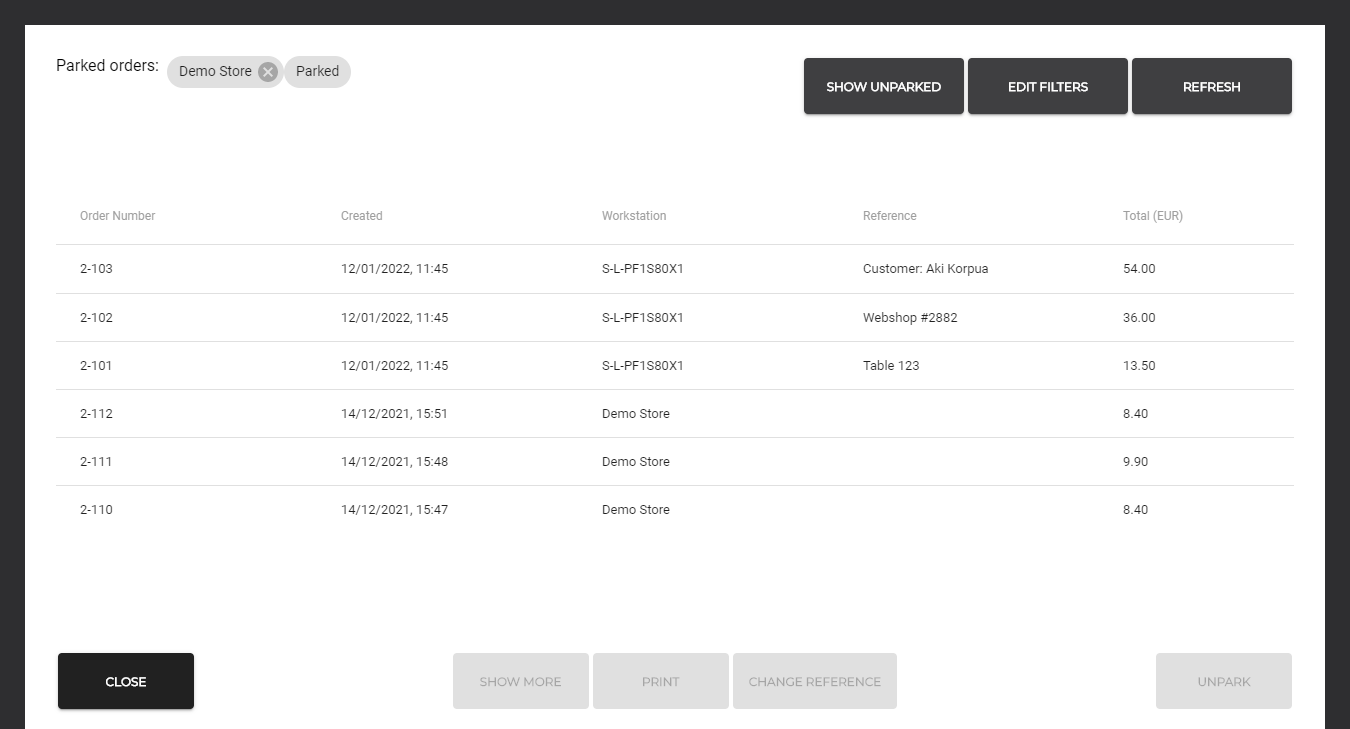
Task: Refresh the parked orders list
Action: coord(1211,87)
